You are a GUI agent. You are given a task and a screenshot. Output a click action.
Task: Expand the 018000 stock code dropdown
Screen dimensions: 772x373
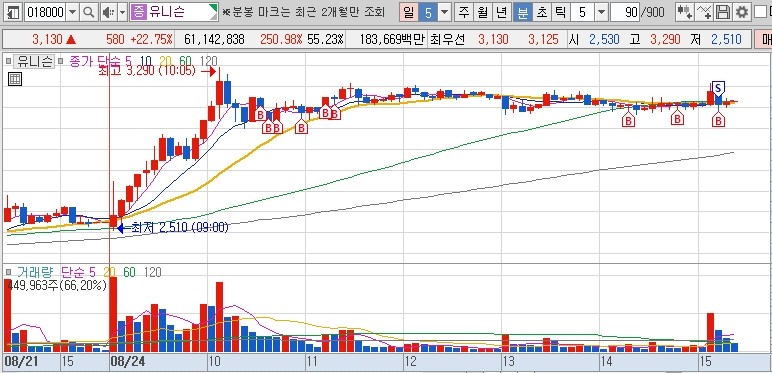tap(72, 13)
